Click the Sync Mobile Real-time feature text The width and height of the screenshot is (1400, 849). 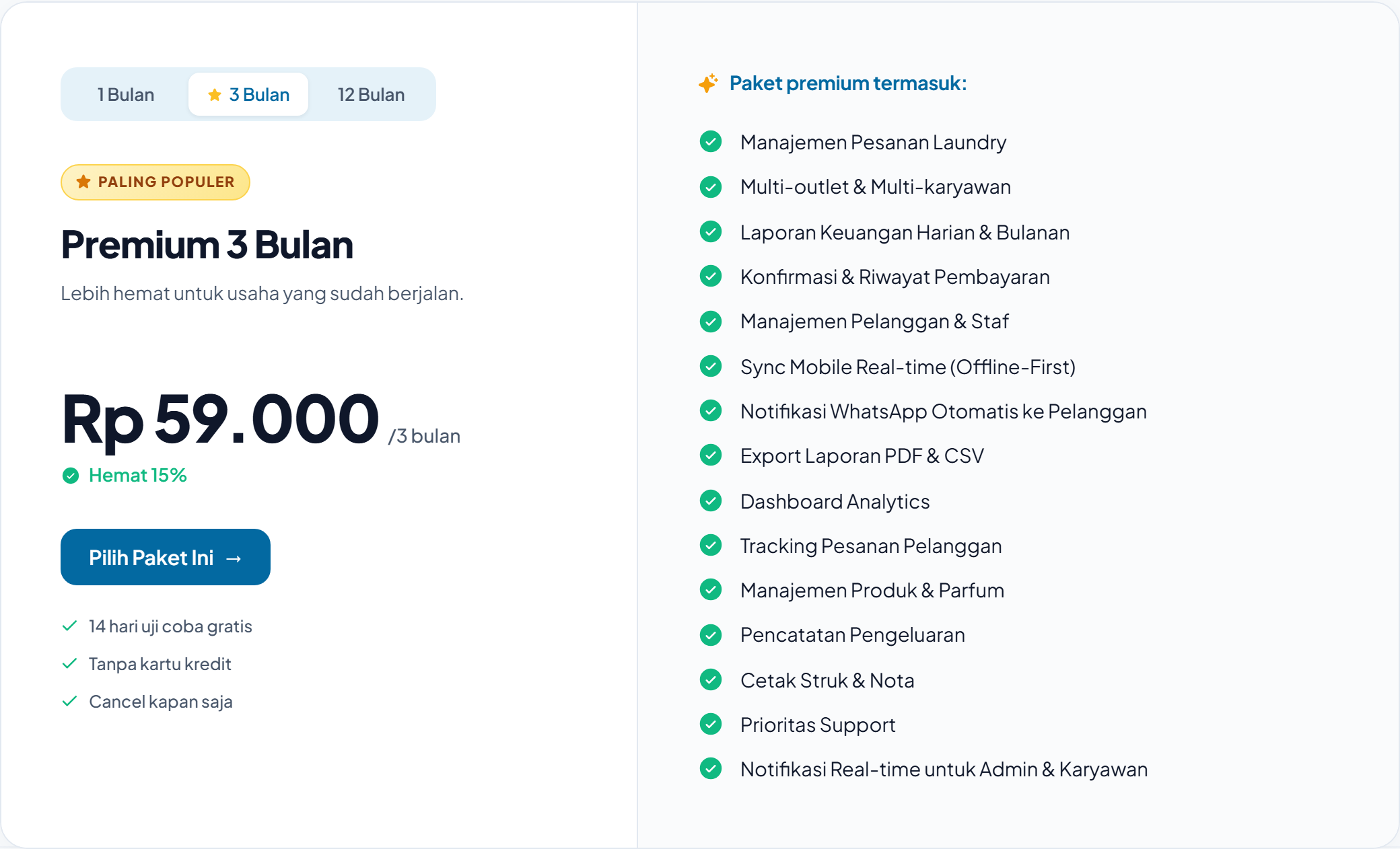[x=908, y=367]
